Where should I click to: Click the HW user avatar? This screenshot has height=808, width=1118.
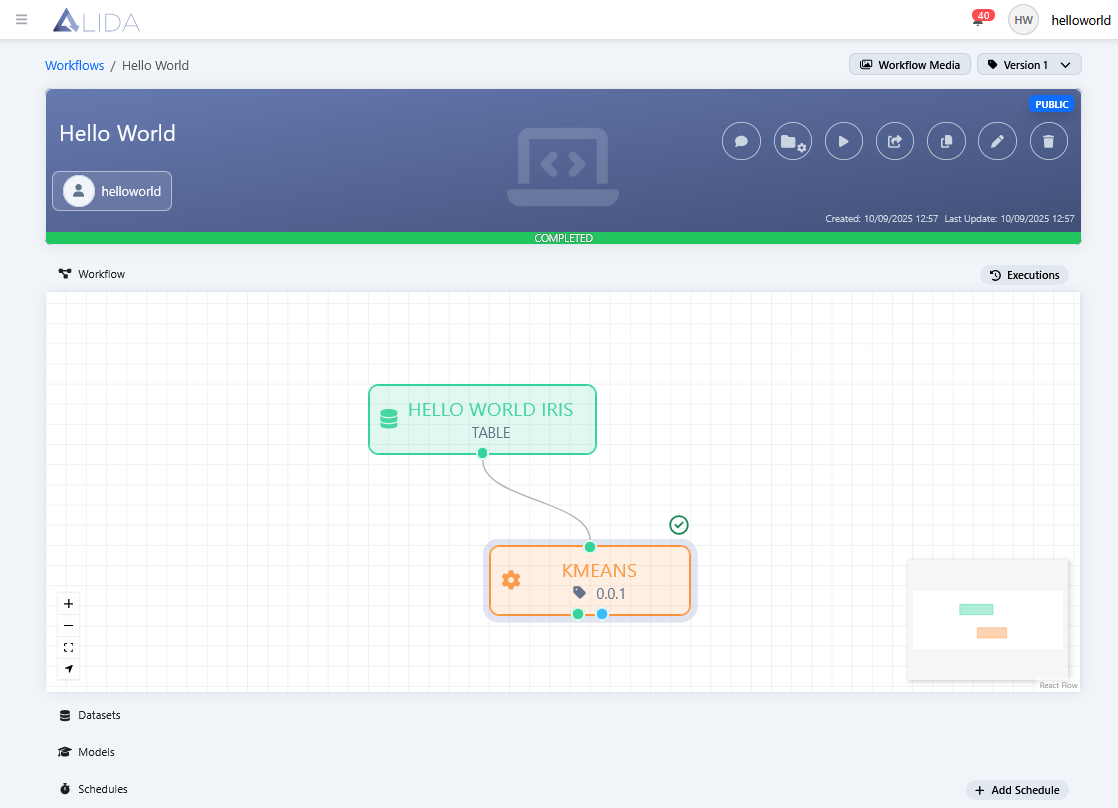(x=1023, y=20)
